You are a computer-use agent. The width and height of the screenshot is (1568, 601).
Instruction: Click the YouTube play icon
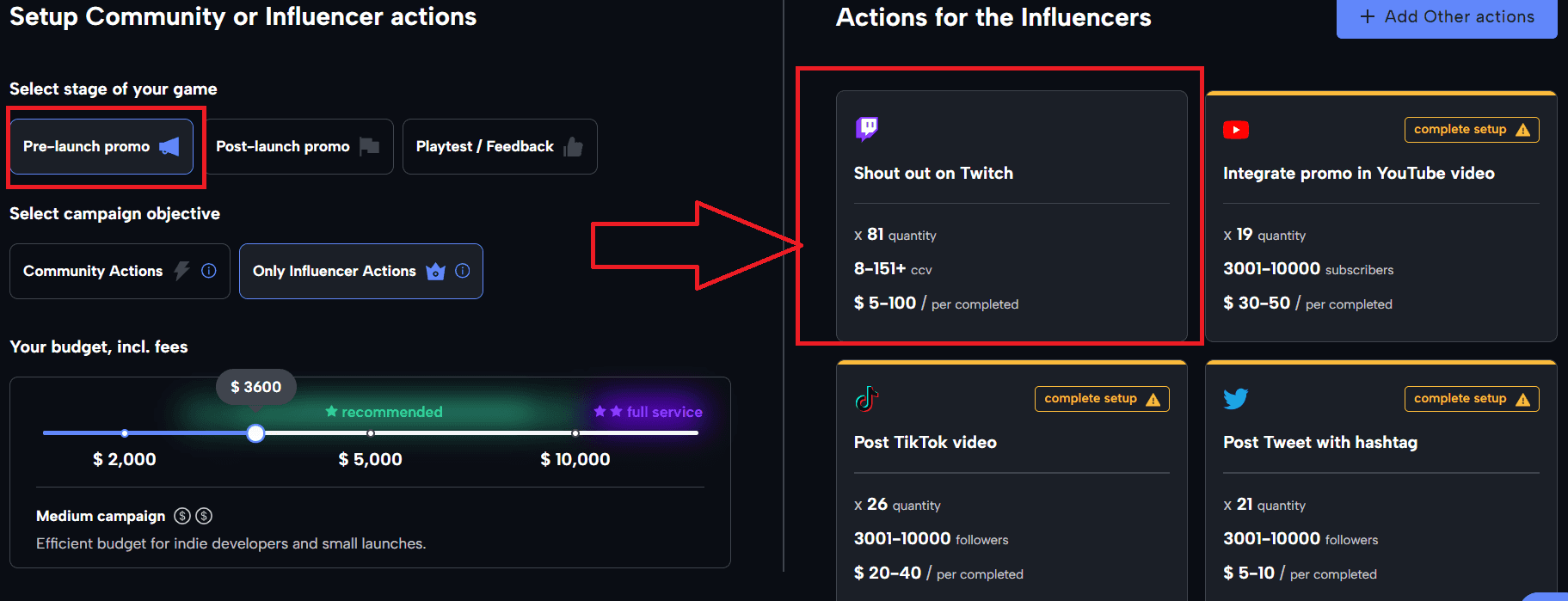click(x=1236, y=130)
